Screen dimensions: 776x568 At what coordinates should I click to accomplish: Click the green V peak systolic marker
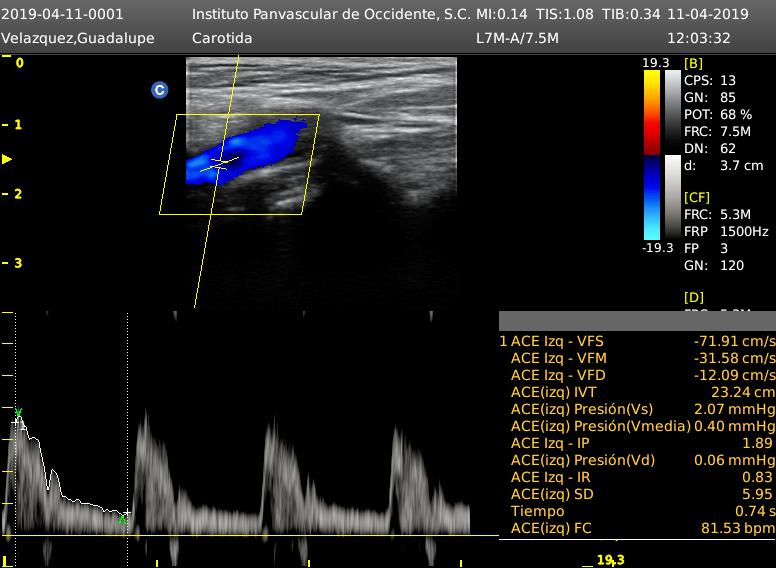tap(18, 413)
